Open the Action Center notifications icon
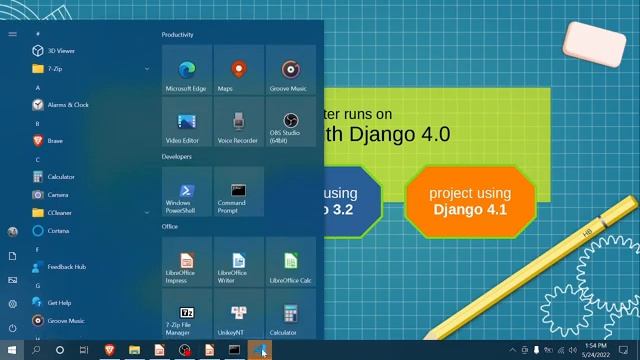 623,350
